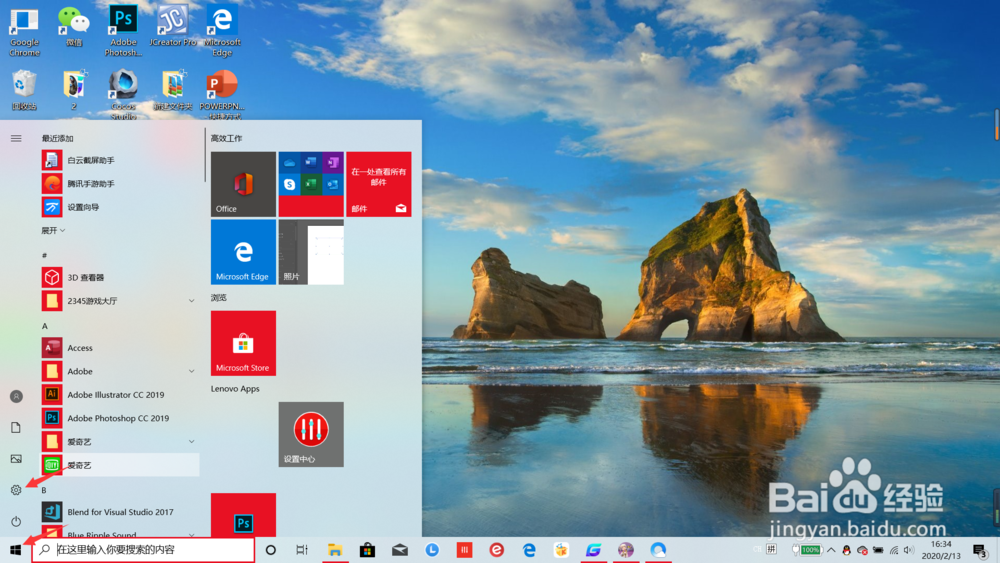Open Pictures from the Start sidebar
The height and width of the screenshot is (563, 1000).
(x=16, y=459)
